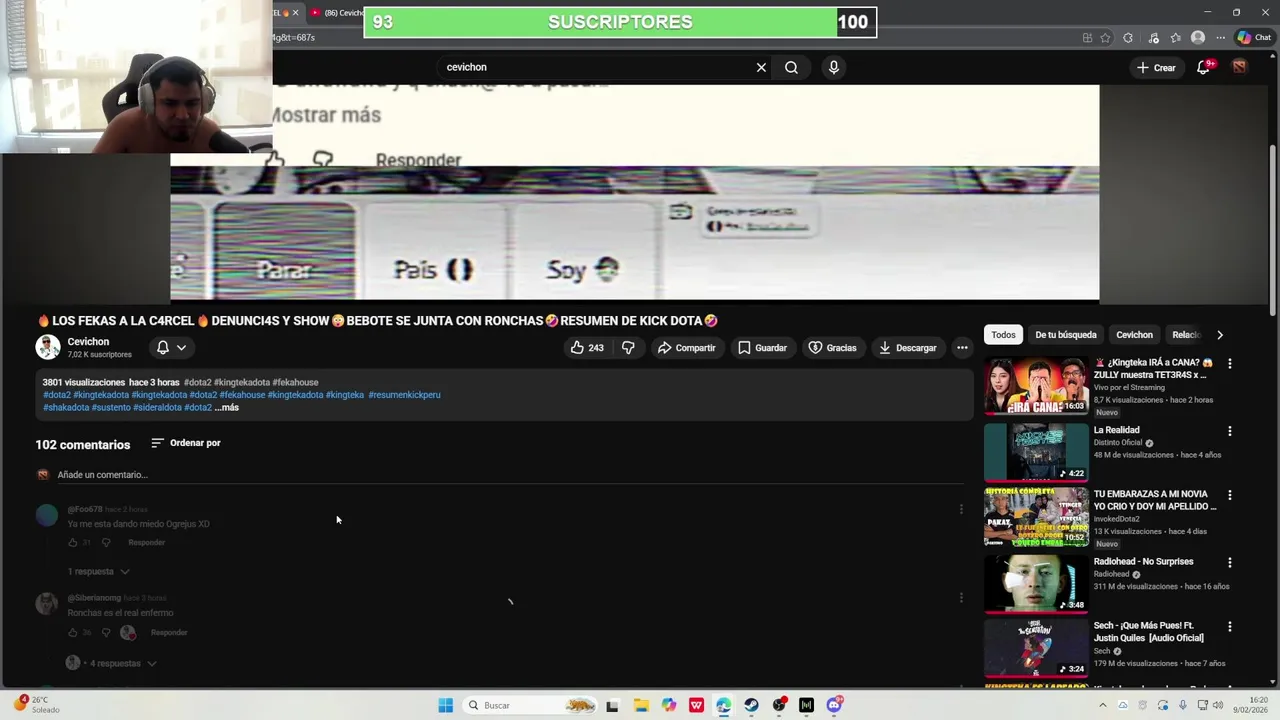
Task: Open options for La Realidad video
Action: 1230,431
